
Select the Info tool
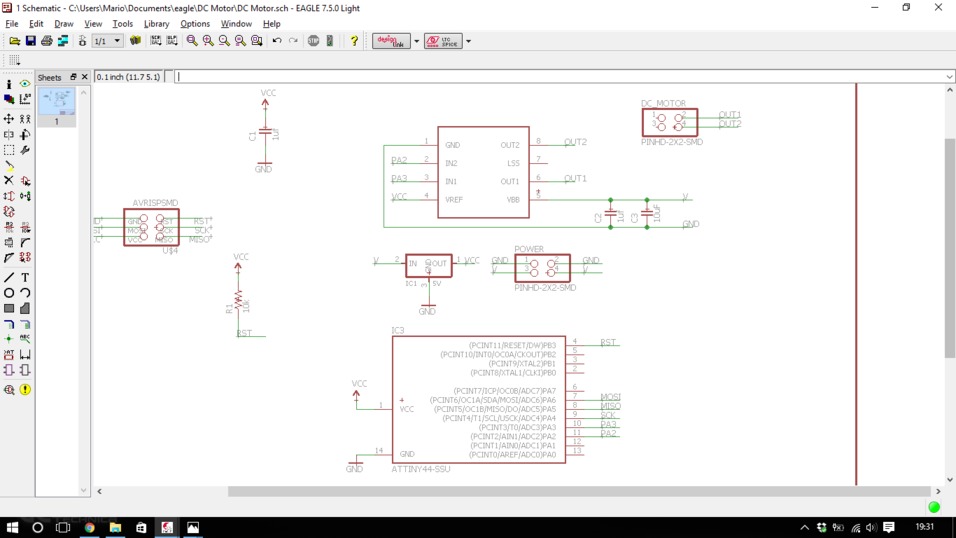[x=9, y=84]
